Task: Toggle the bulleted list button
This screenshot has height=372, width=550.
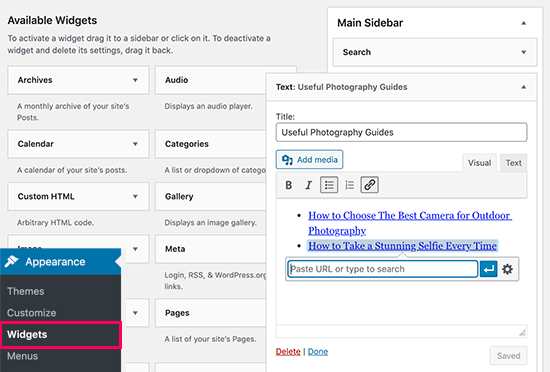Action: point(329,185)
